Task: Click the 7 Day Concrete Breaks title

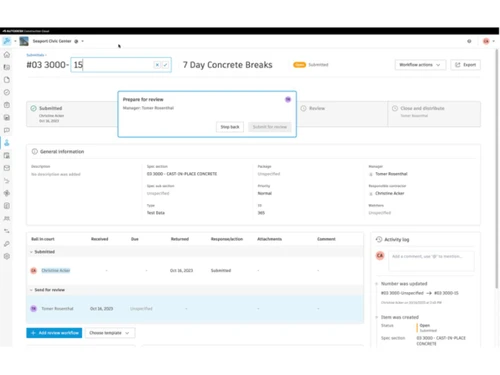Action: (x=228, y=65)
